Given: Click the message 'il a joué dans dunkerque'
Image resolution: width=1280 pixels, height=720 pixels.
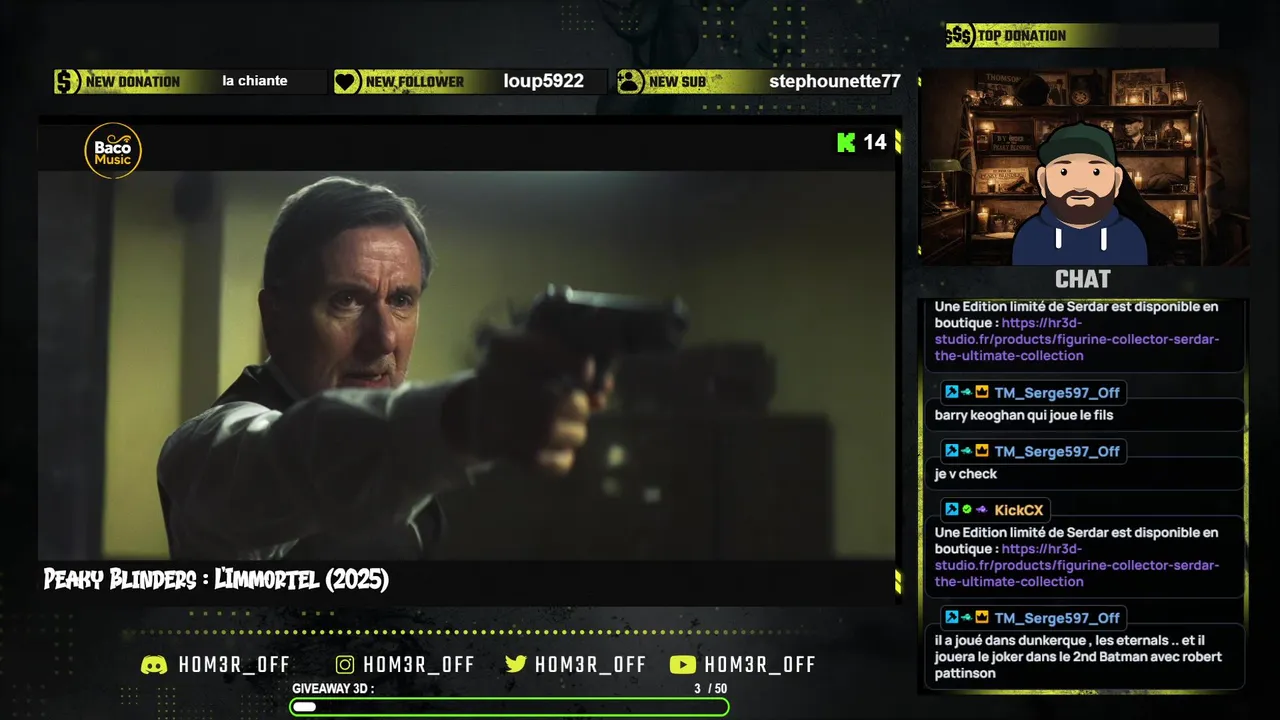Looking at the screenshot, I should tap(1078, 657).
